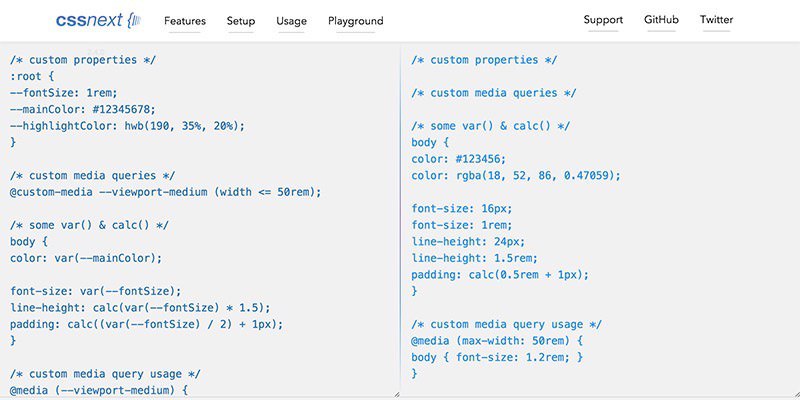Go to the Setup section

click(241, 21)
